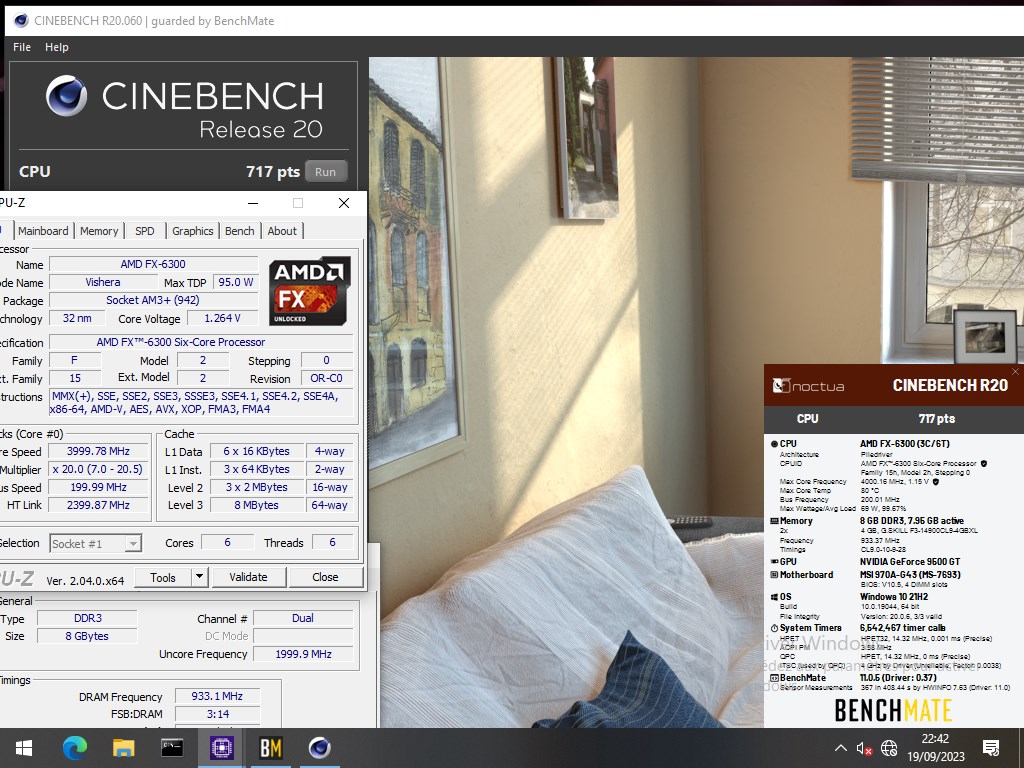1024x768 pixels.
Task: Open the Socket #1 selection dropdown
Action: coord(95,543)
